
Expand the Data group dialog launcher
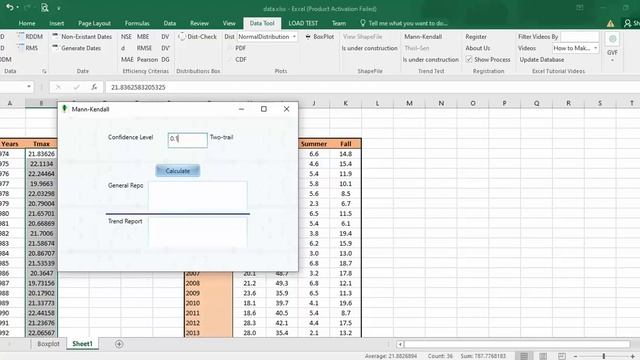click(44, 71)
